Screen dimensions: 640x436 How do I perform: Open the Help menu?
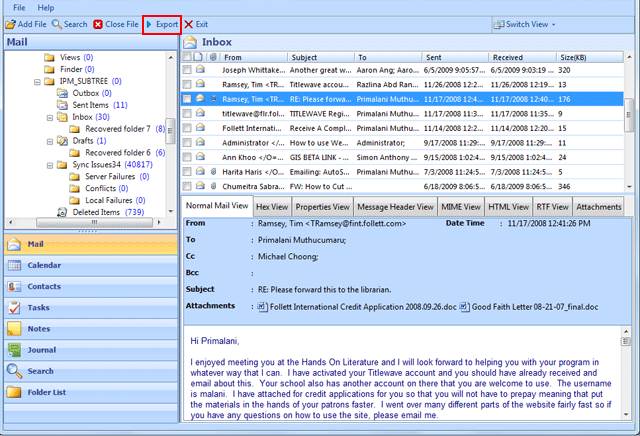tap(46, 8)
